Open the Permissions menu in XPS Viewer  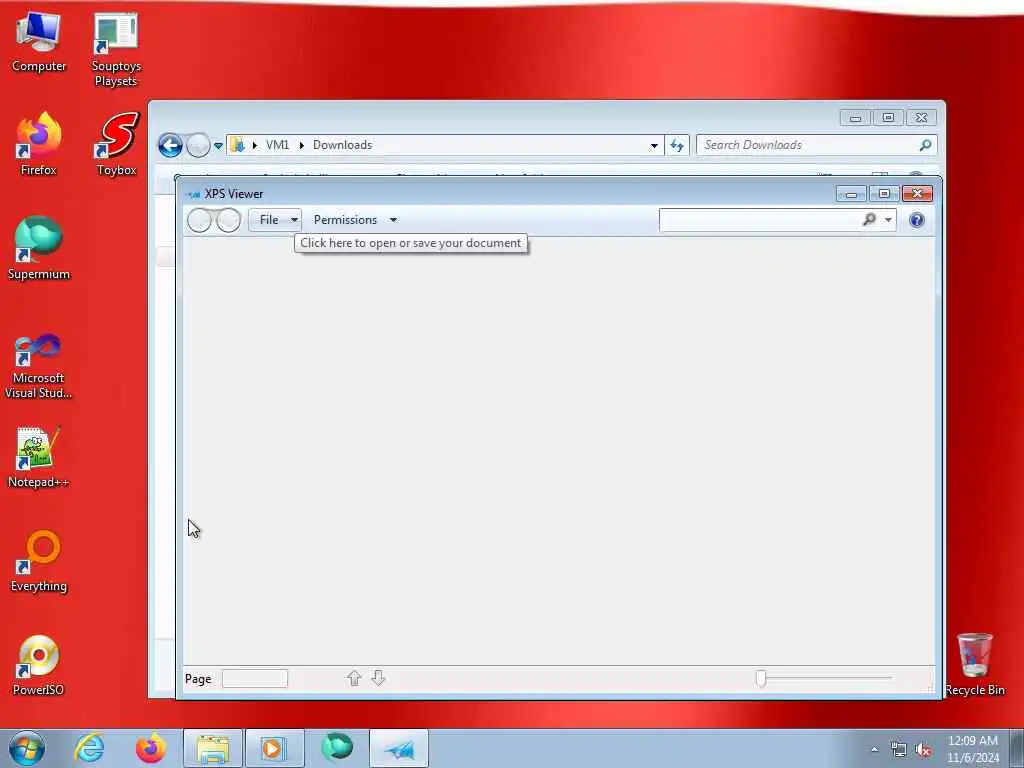point(345,220)
